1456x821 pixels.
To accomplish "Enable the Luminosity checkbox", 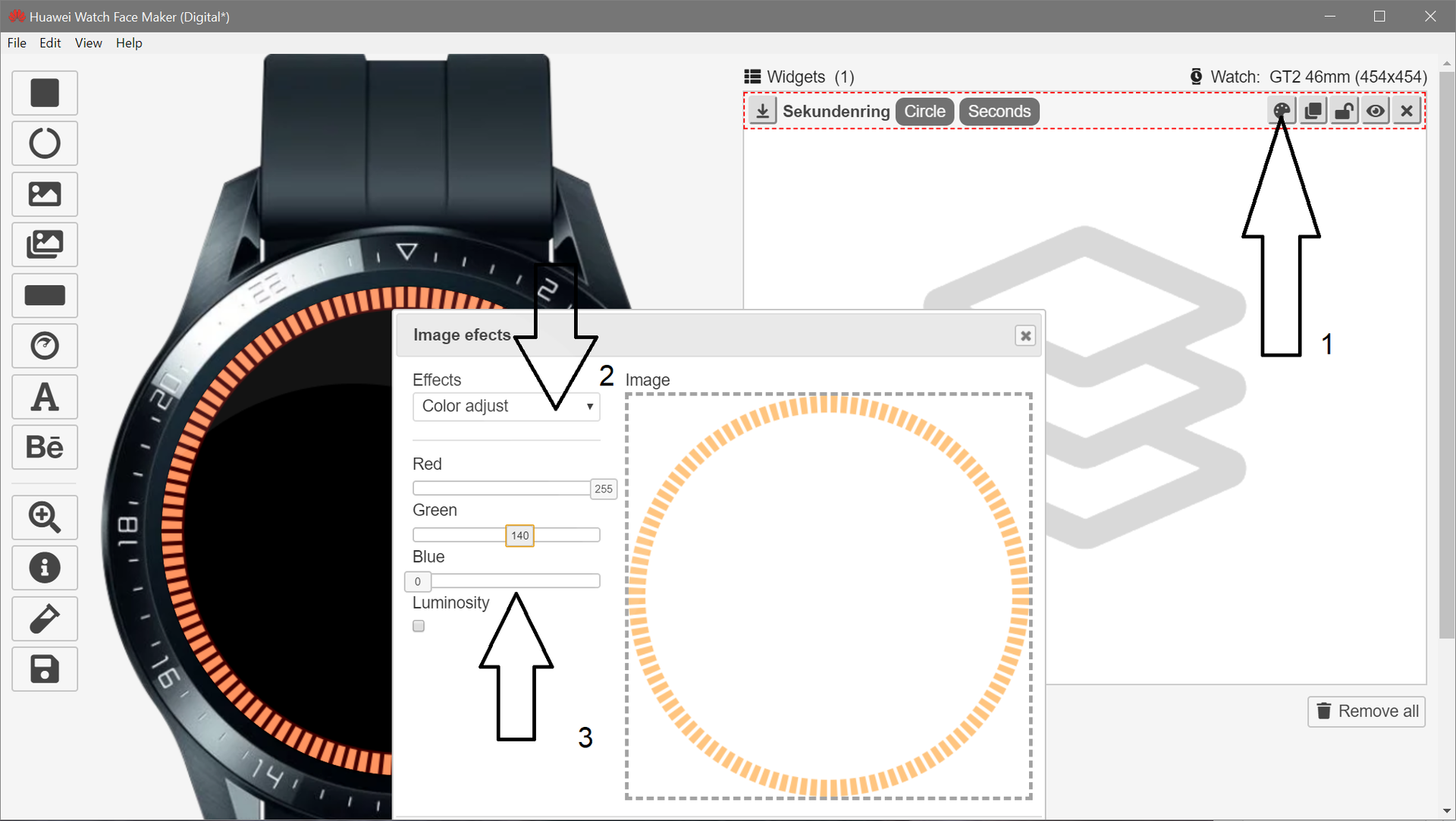I will point(419,626).
